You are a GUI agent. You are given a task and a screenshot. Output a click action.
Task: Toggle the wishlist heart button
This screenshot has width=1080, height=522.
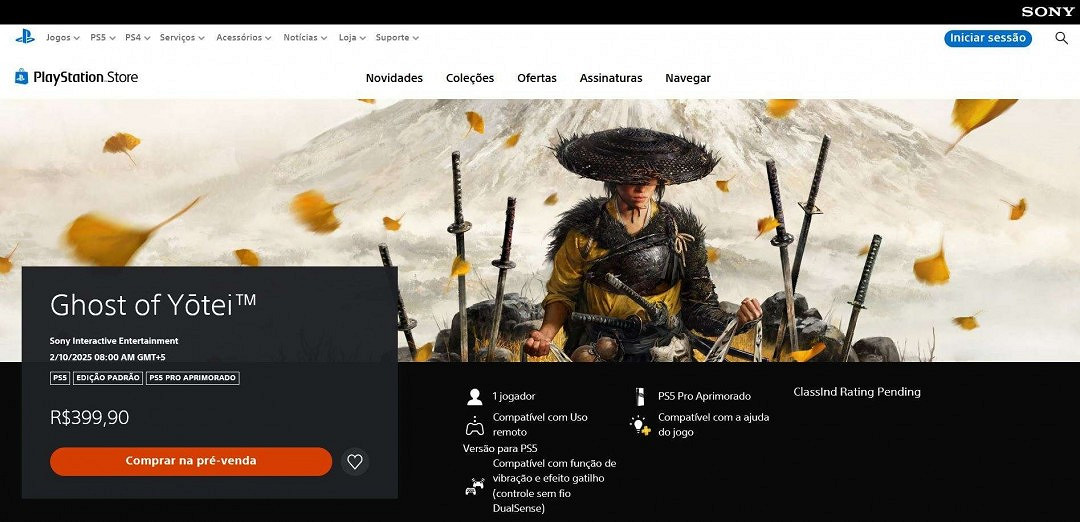tap(354, 461)
